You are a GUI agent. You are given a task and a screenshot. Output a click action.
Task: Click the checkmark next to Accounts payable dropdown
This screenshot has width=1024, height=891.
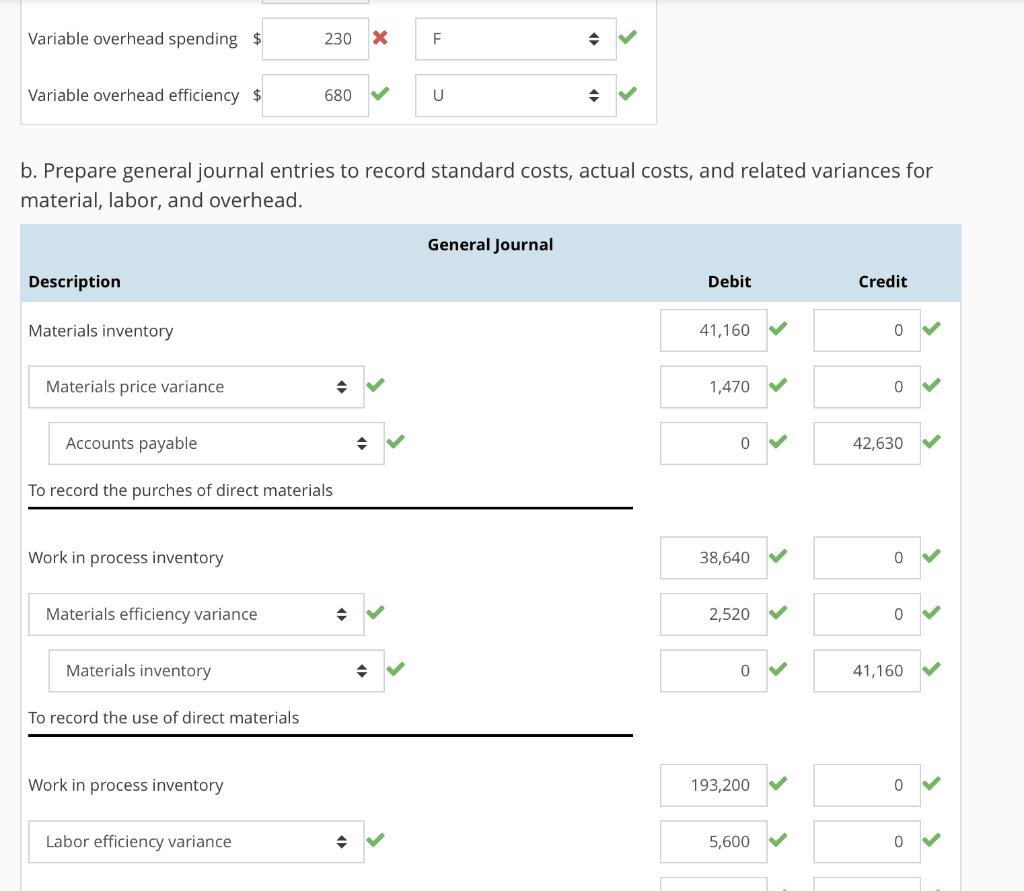(x=395, y=442)
